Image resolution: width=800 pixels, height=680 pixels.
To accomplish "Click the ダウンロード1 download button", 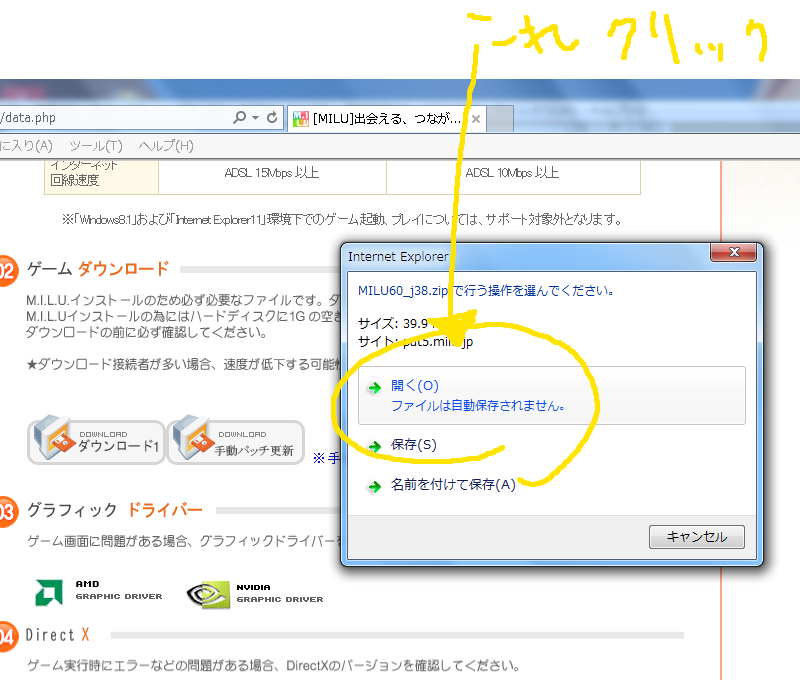I will [x=96, y=442].
